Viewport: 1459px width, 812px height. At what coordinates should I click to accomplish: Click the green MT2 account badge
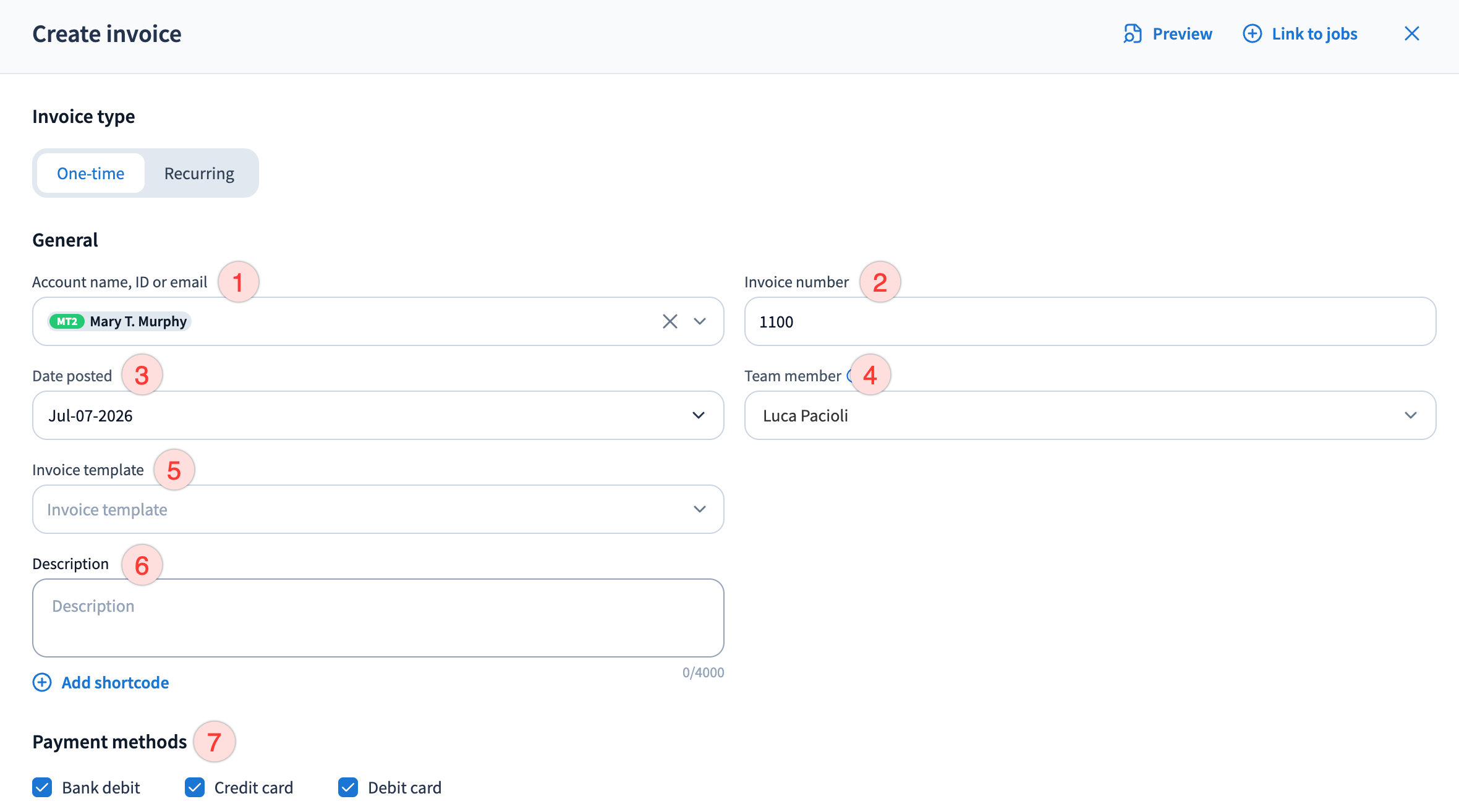67,321
